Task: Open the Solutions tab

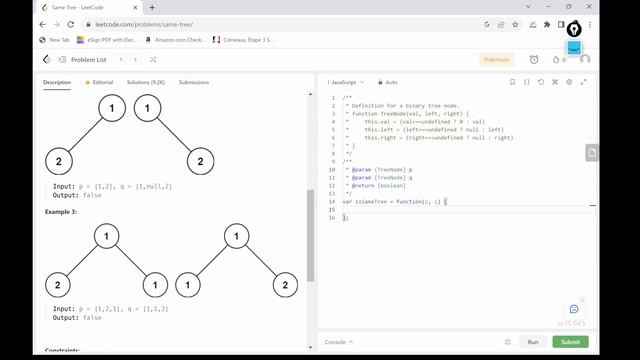Action: click(x=146, y=82)
